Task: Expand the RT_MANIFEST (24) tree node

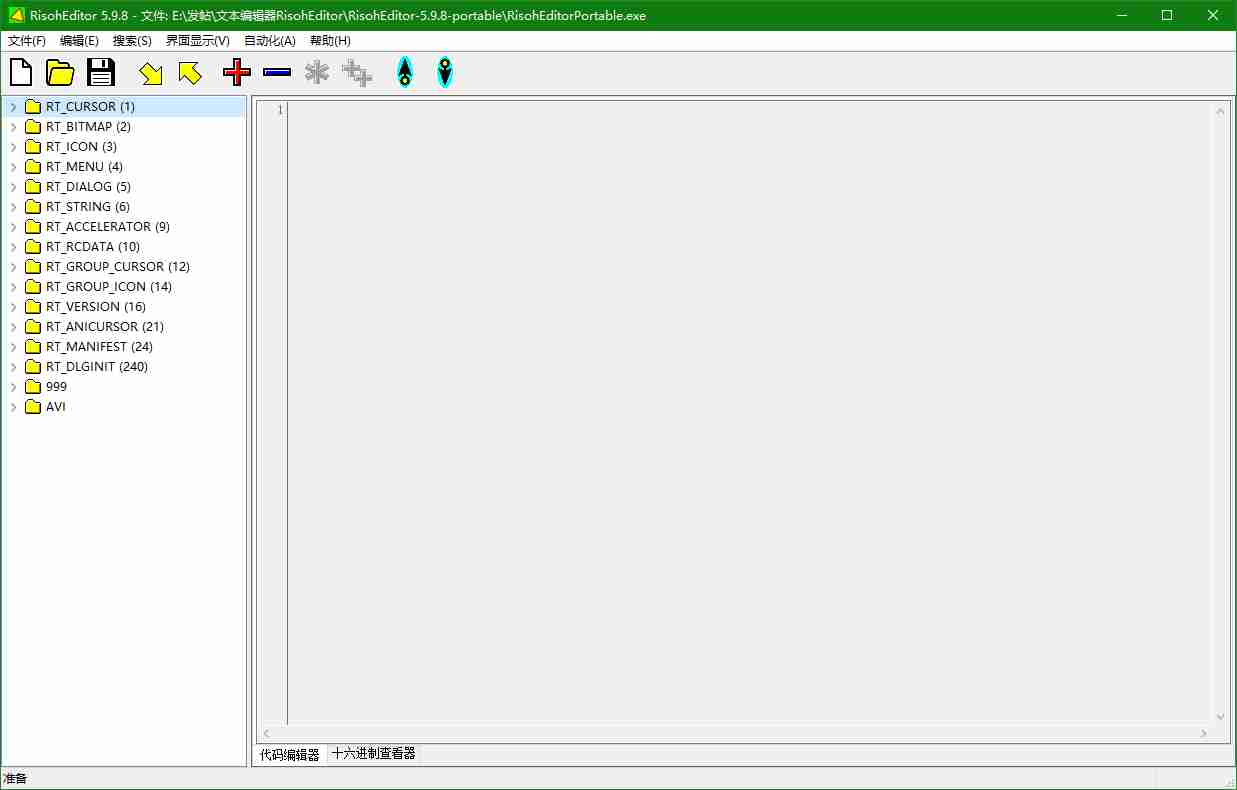Action: (13, 346)
